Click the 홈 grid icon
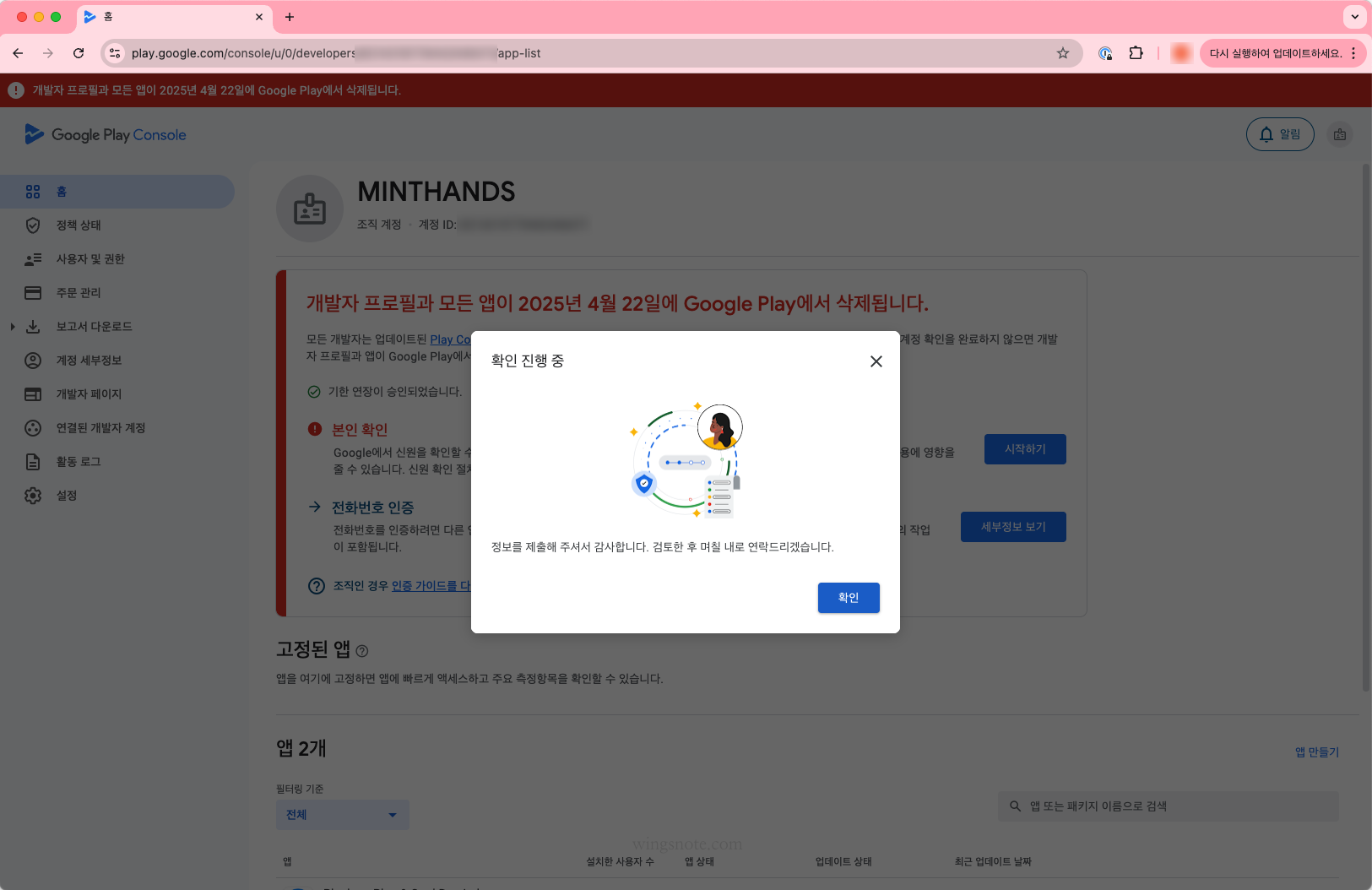1372x890 pixels. click(33, 192)
